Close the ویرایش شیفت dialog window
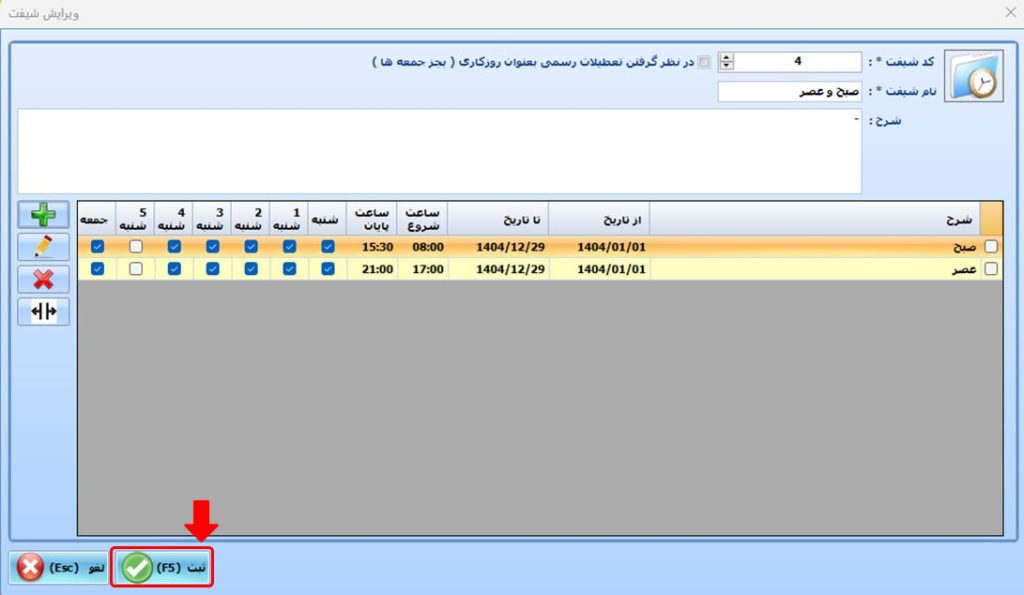This screenshot has width=1024, height=595. tap(1009, 13)
